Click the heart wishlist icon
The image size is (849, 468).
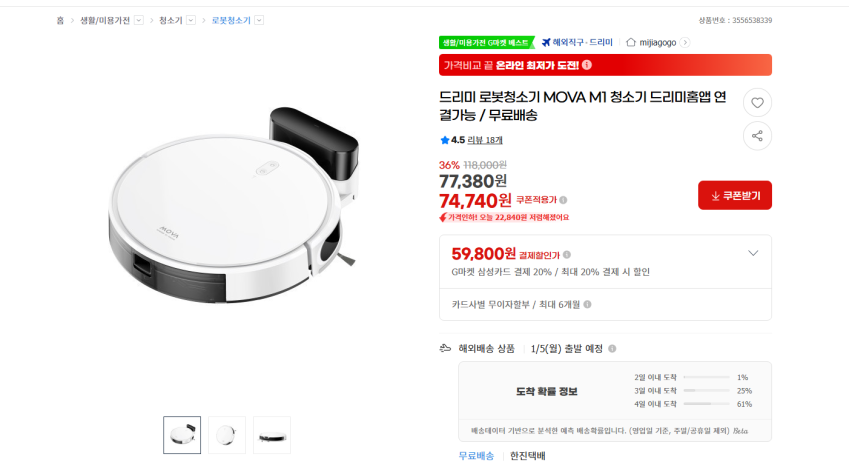[757, 102]
